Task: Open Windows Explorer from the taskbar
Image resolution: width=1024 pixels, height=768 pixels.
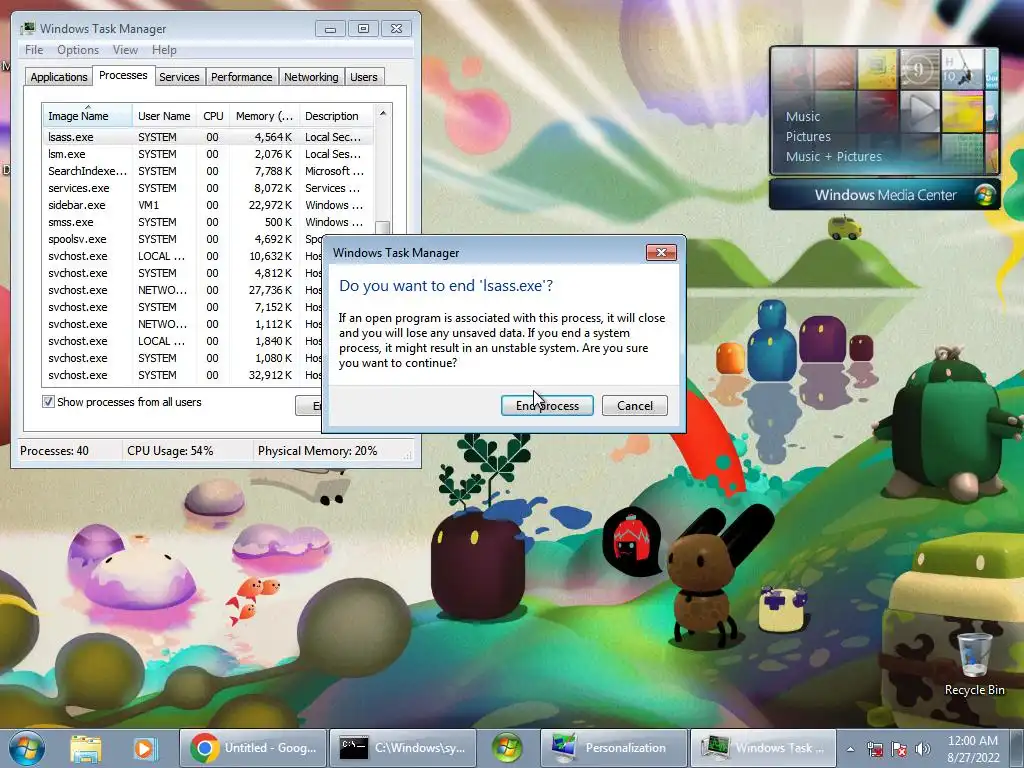Action: click(86, 748)
